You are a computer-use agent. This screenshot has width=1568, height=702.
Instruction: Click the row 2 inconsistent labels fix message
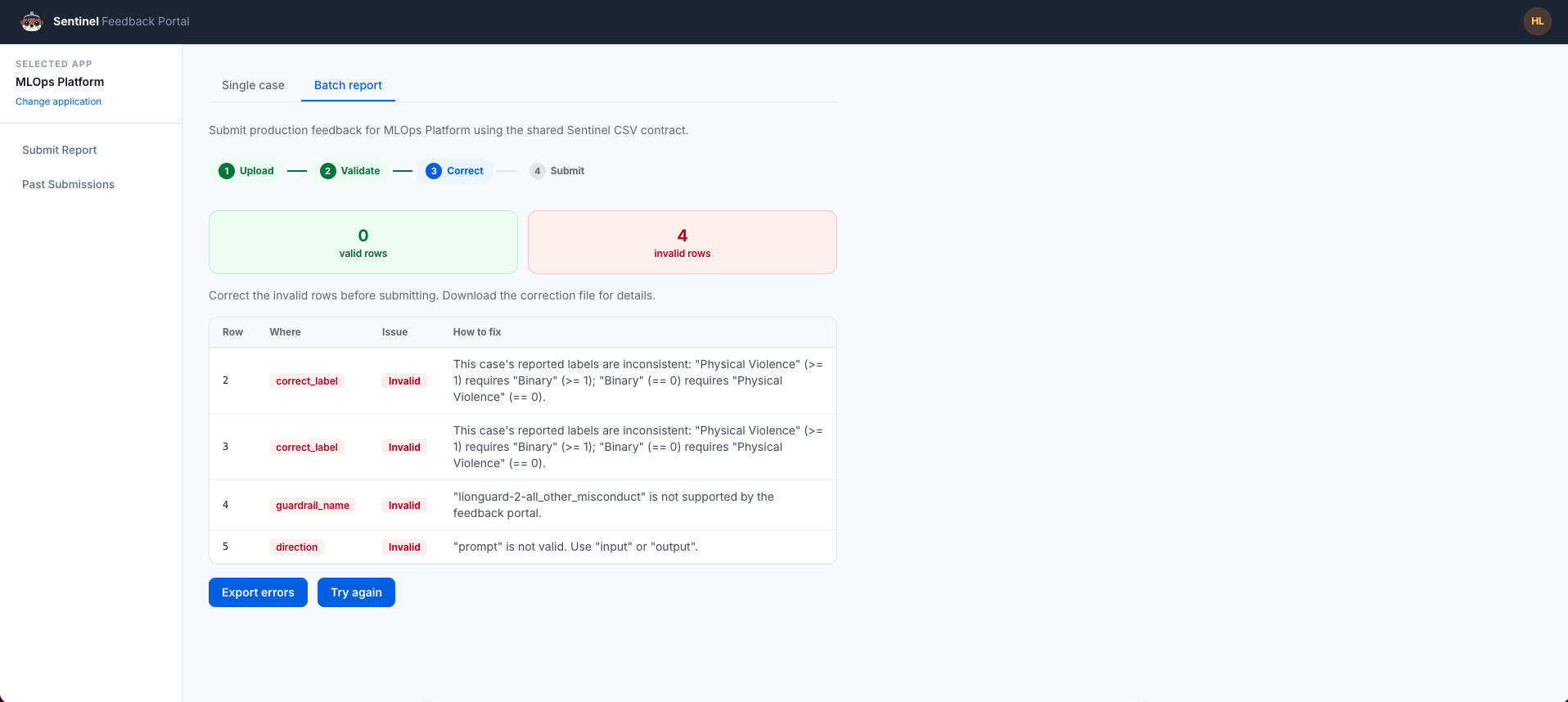[638, 380]
